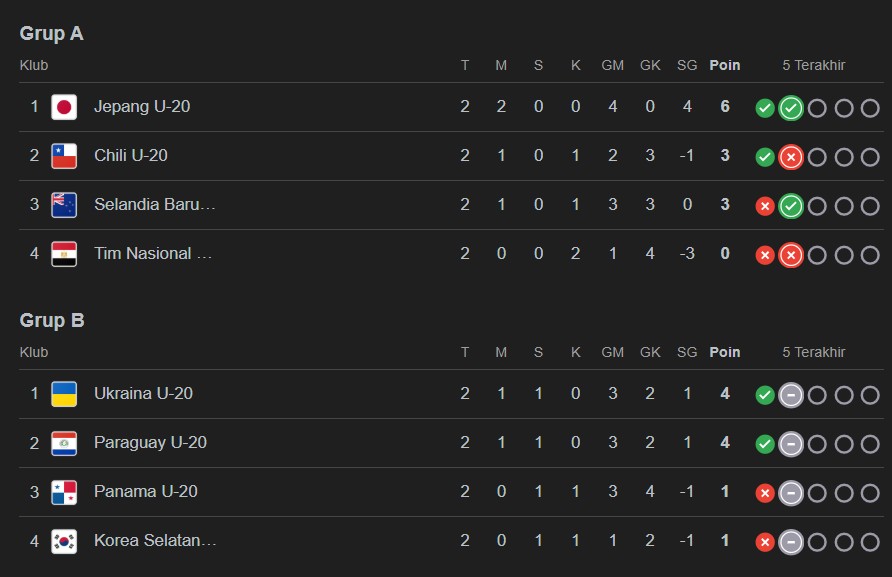Click Jepang U-20's latest win result icon
This screenshot has width=892, height=577.
tap(791, 107)
